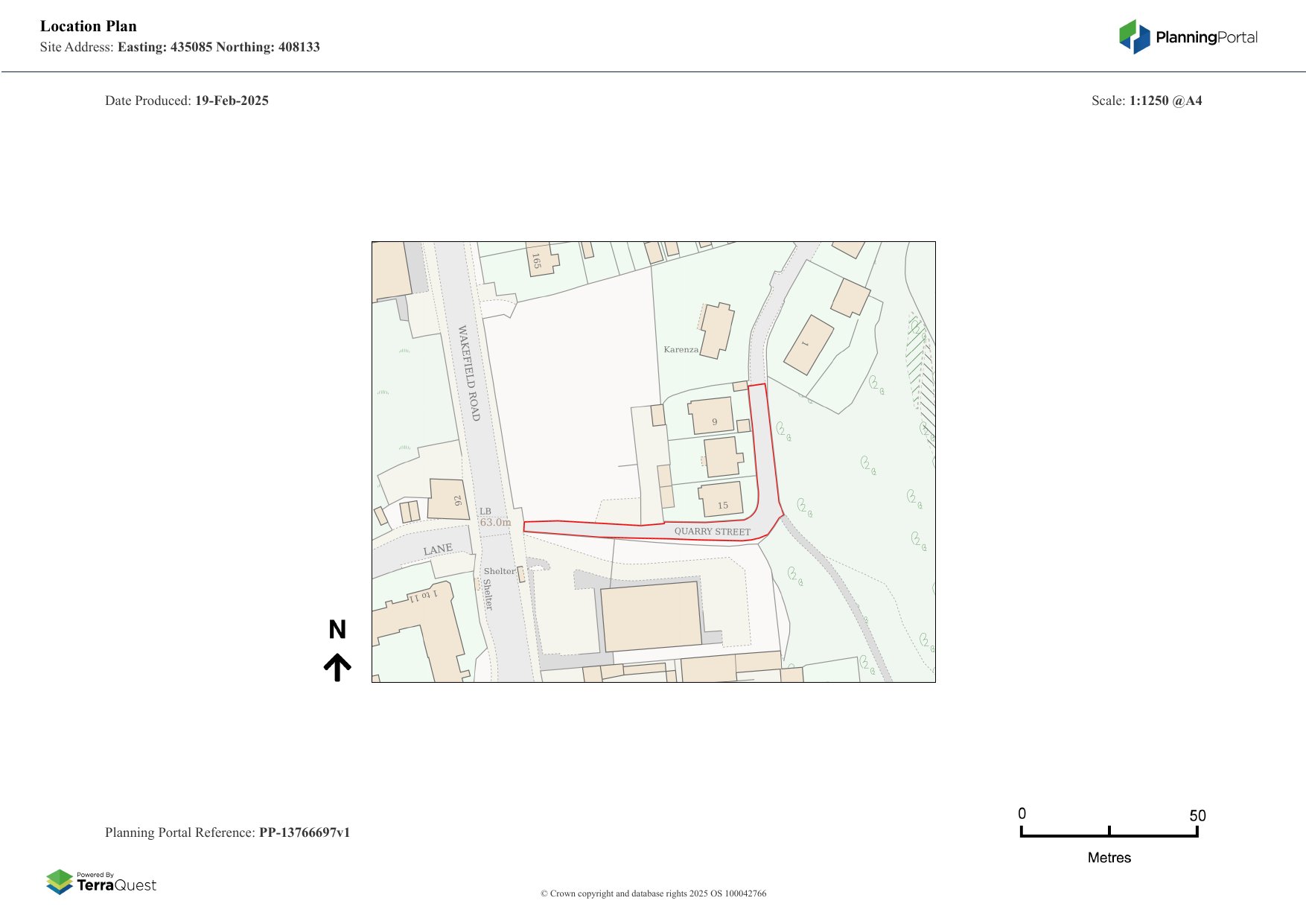Click the north arrow symbol

coord(337,667)
